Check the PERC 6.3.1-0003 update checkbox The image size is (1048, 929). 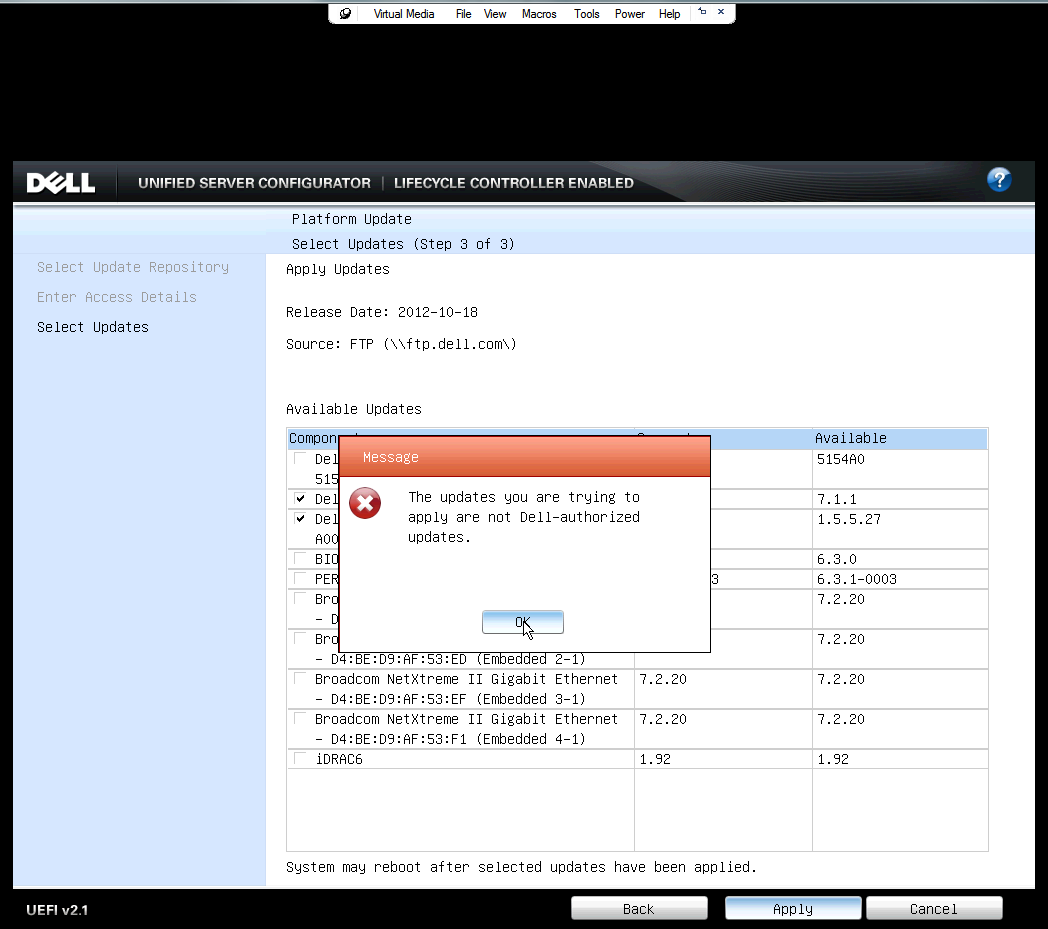tap(299, 579)
